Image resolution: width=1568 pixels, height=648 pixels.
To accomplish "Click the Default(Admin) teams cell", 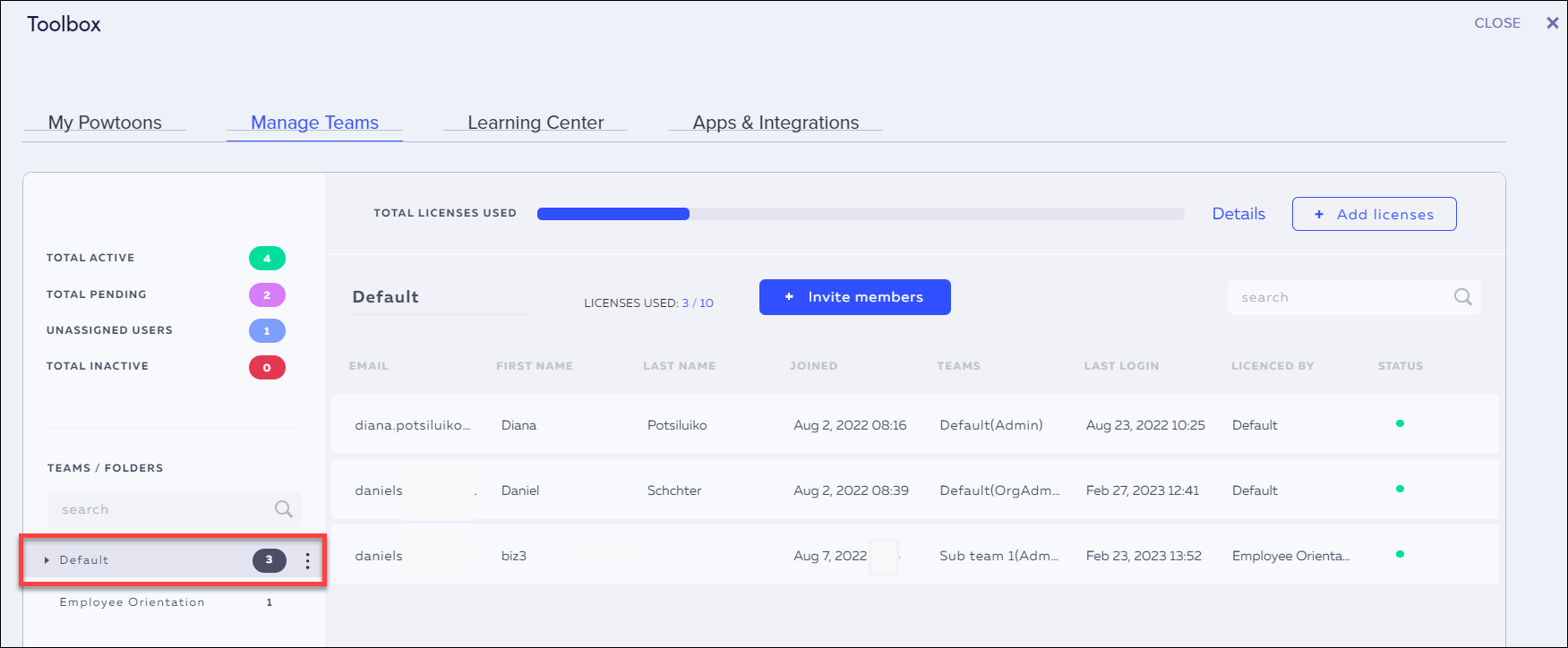I will [991, 425].
